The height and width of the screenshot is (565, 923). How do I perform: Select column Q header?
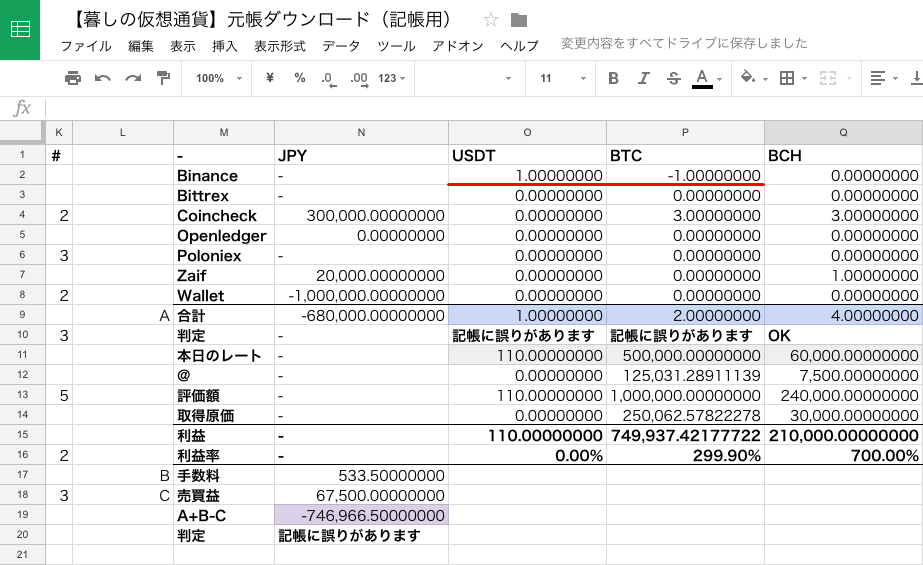point(844,132)
